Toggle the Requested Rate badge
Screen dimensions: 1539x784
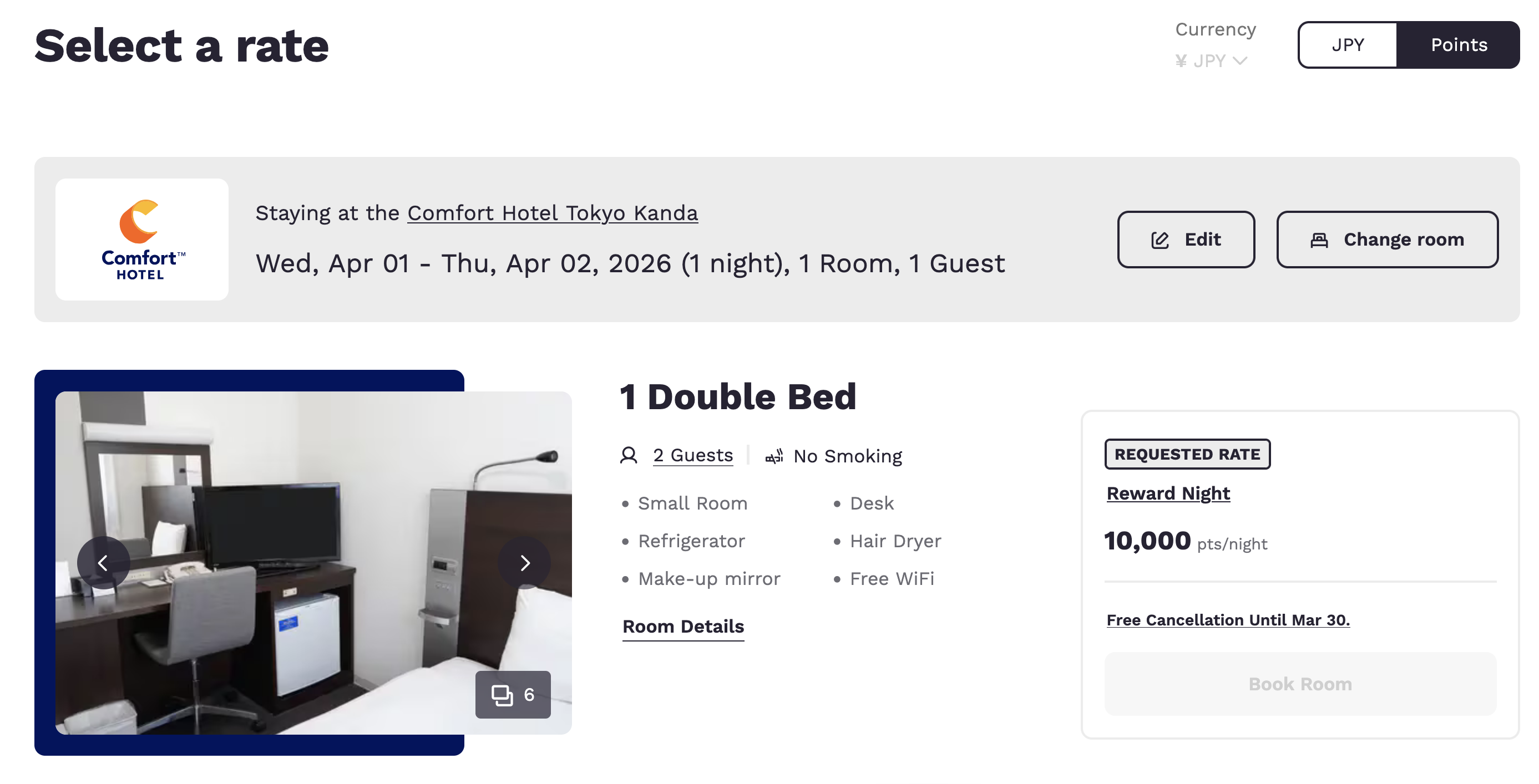point(1187,454)
